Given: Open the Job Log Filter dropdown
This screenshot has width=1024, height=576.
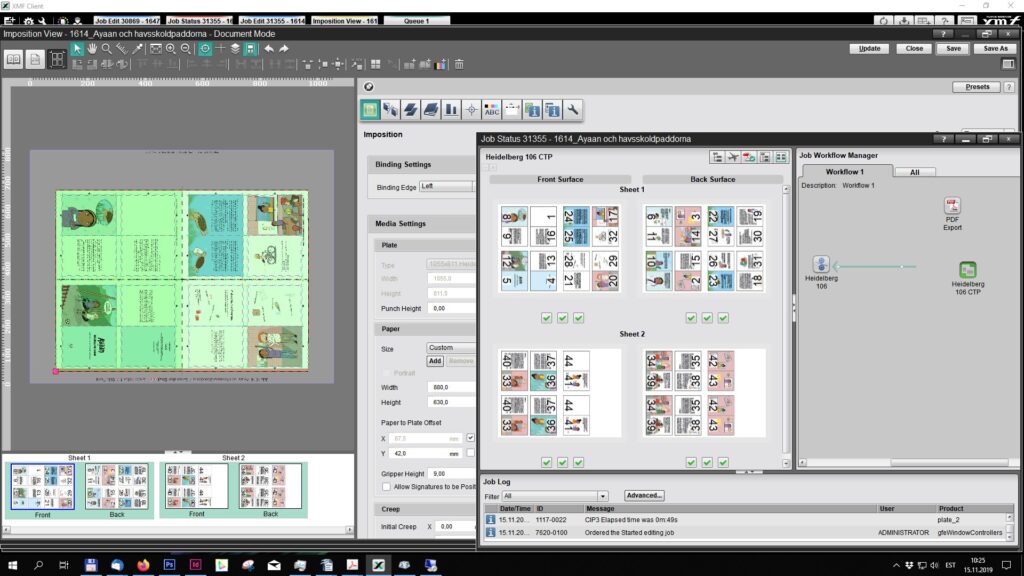Looking at the screenshot, I should [x=556, y=496].
